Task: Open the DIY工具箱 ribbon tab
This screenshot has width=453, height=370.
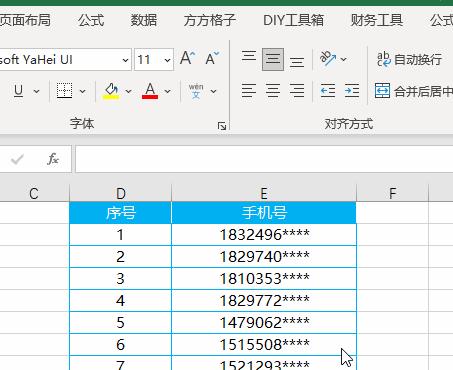Action: point(293,20)
